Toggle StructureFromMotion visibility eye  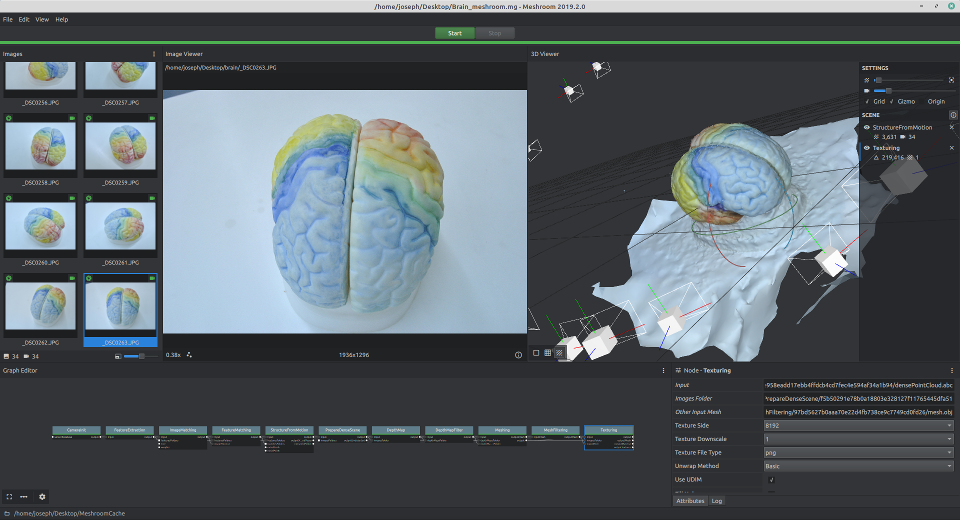867,127
